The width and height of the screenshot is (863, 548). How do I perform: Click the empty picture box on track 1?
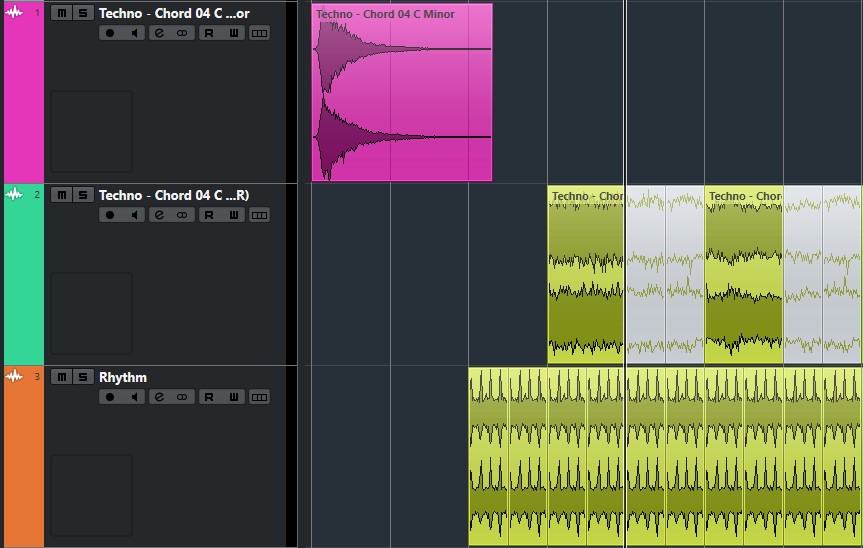[x=91, y=131]
